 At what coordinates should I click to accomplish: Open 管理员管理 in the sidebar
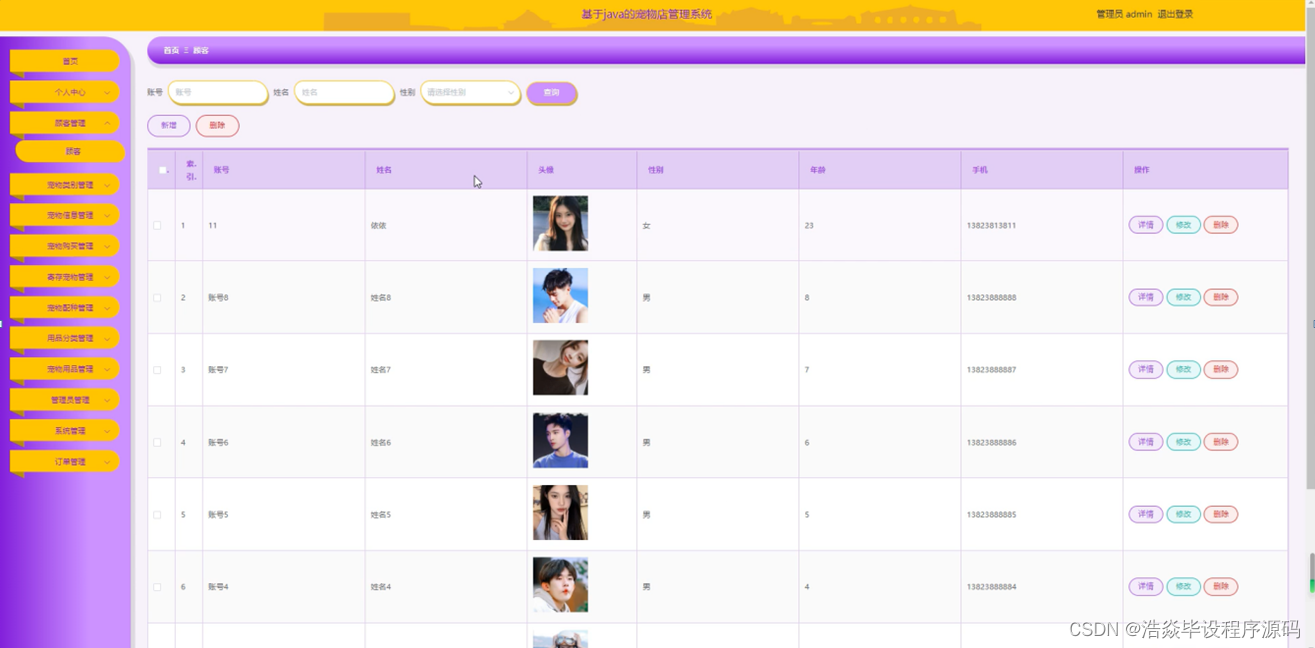pyautogui.click(x=65, y=400)
